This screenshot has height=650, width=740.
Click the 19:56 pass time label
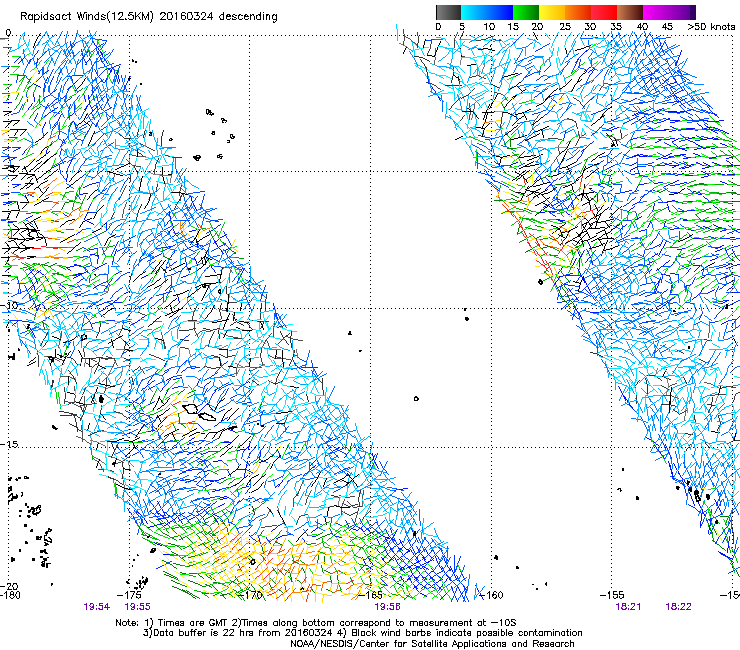[x=387, y=607]
